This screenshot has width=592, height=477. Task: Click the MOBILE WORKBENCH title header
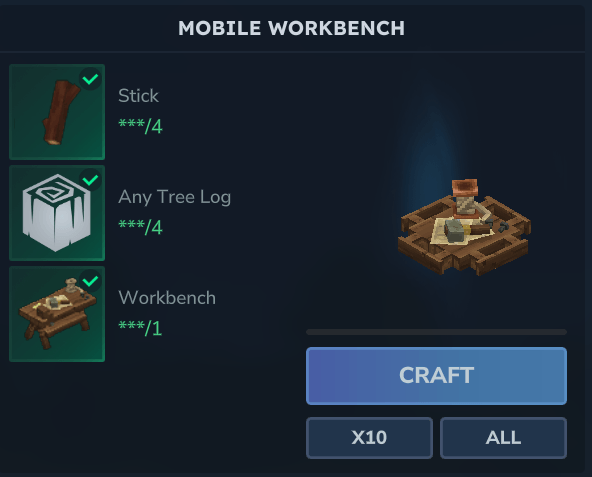291,28
